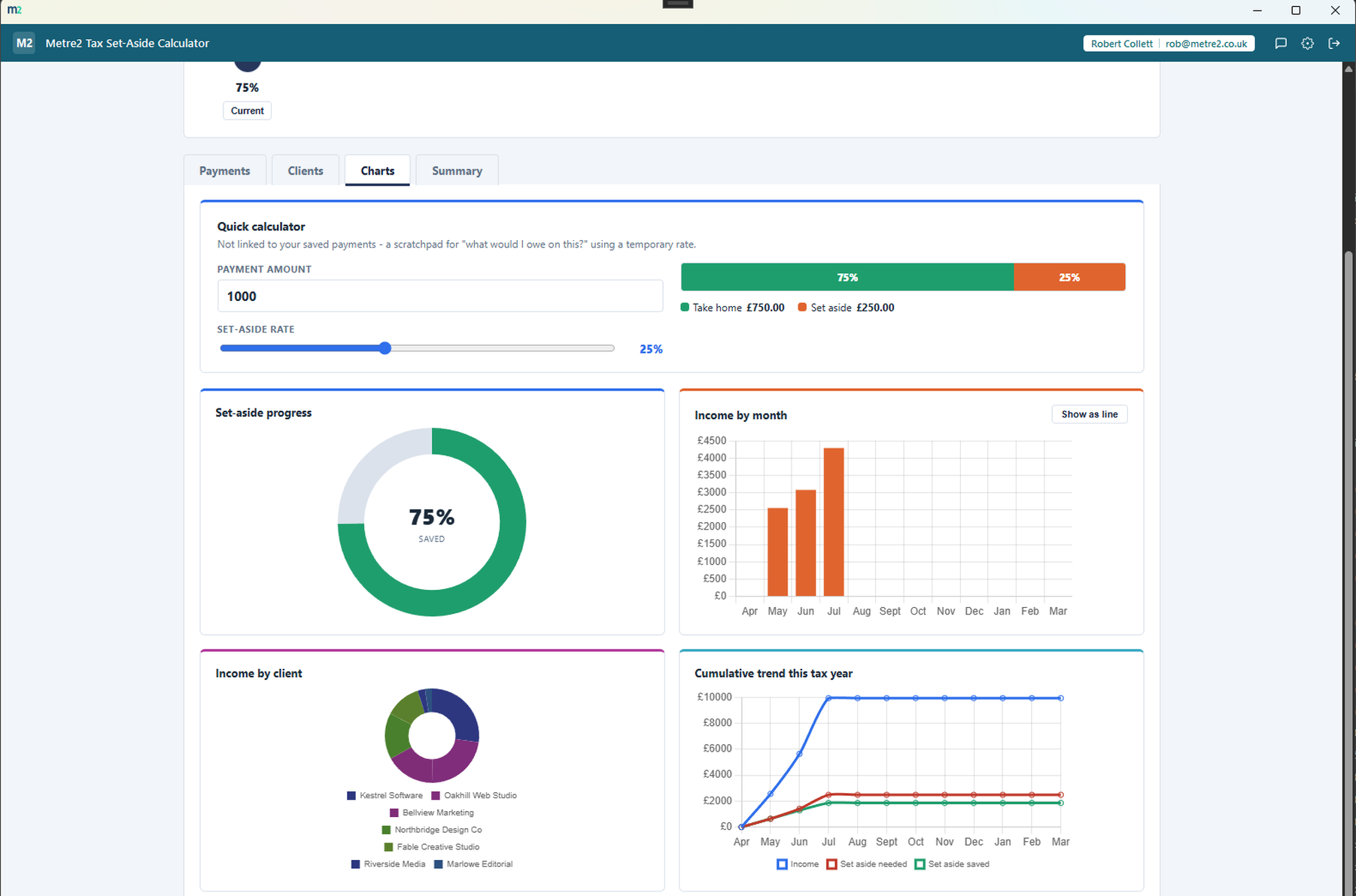The height and width of the screenshot is (896, 1356).
Task: Select the Charts tab
Action: pyautogui.click(x=378, y=171)
